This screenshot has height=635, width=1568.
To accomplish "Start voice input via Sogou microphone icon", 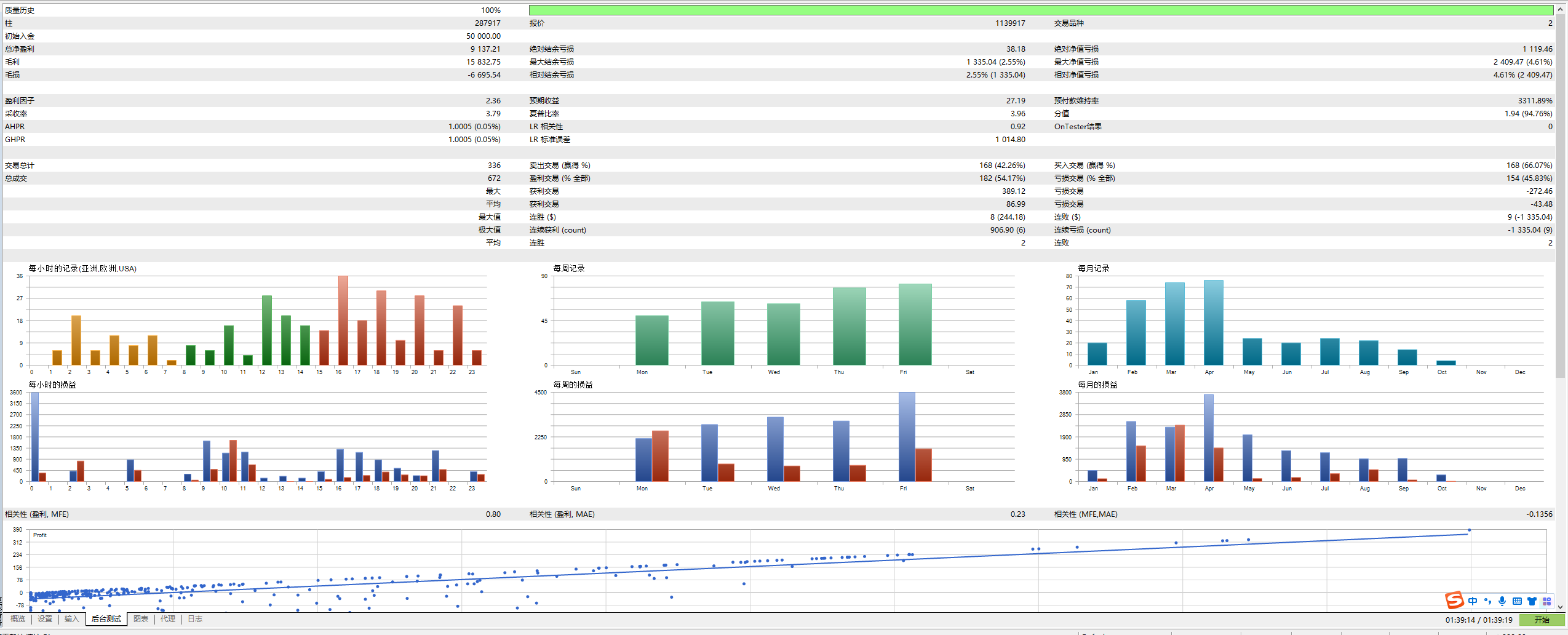I will 1502,601.
